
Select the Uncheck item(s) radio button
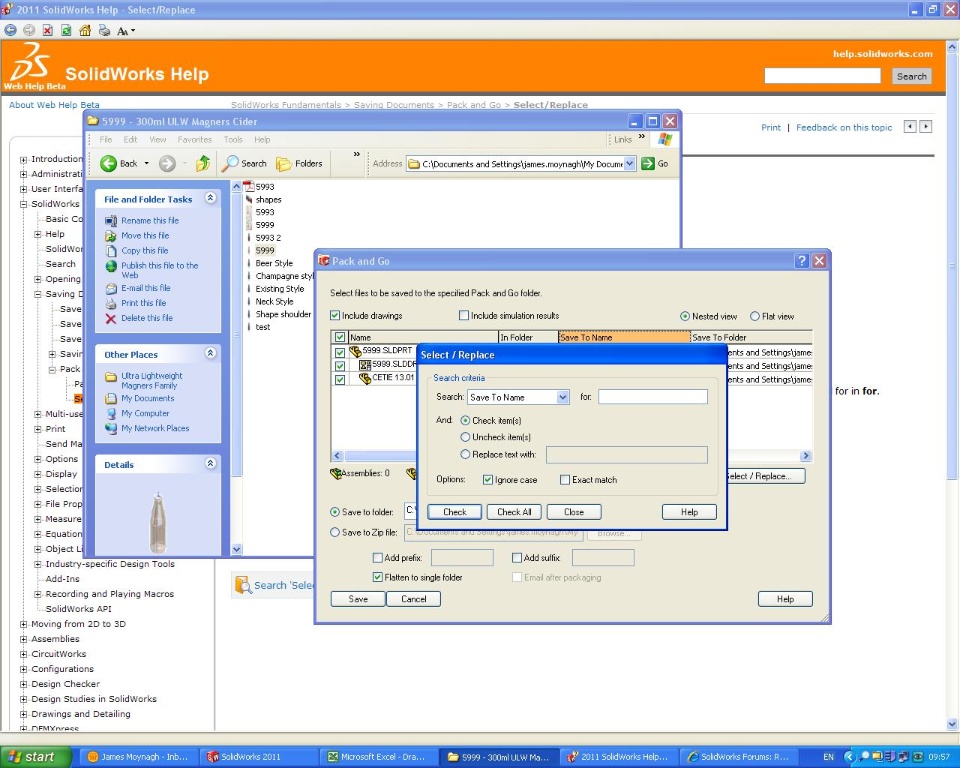click(465, 437)
